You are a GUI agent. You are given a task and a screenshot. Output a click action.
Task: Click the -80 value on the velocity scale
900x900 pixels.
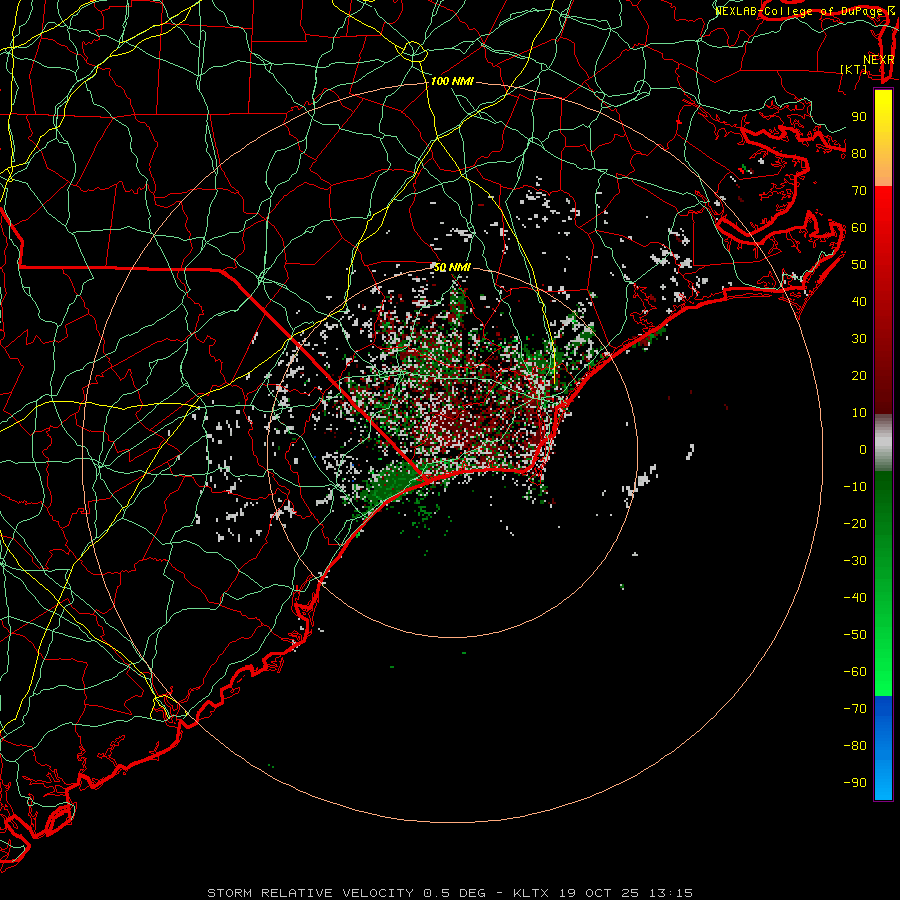tap(855, 746)
